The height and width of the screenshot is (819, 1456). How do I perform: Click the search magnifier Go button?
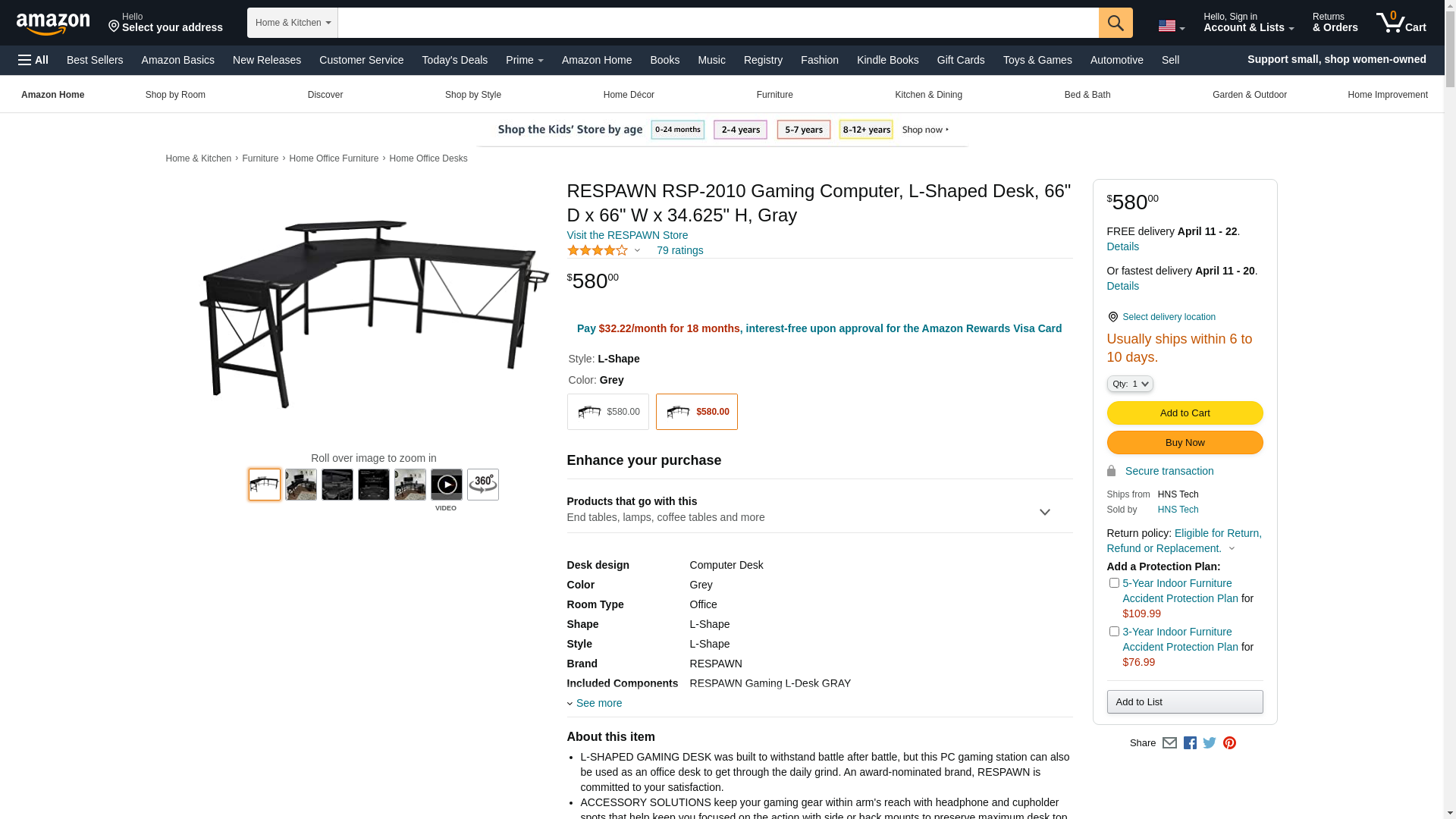[1115, 23]
